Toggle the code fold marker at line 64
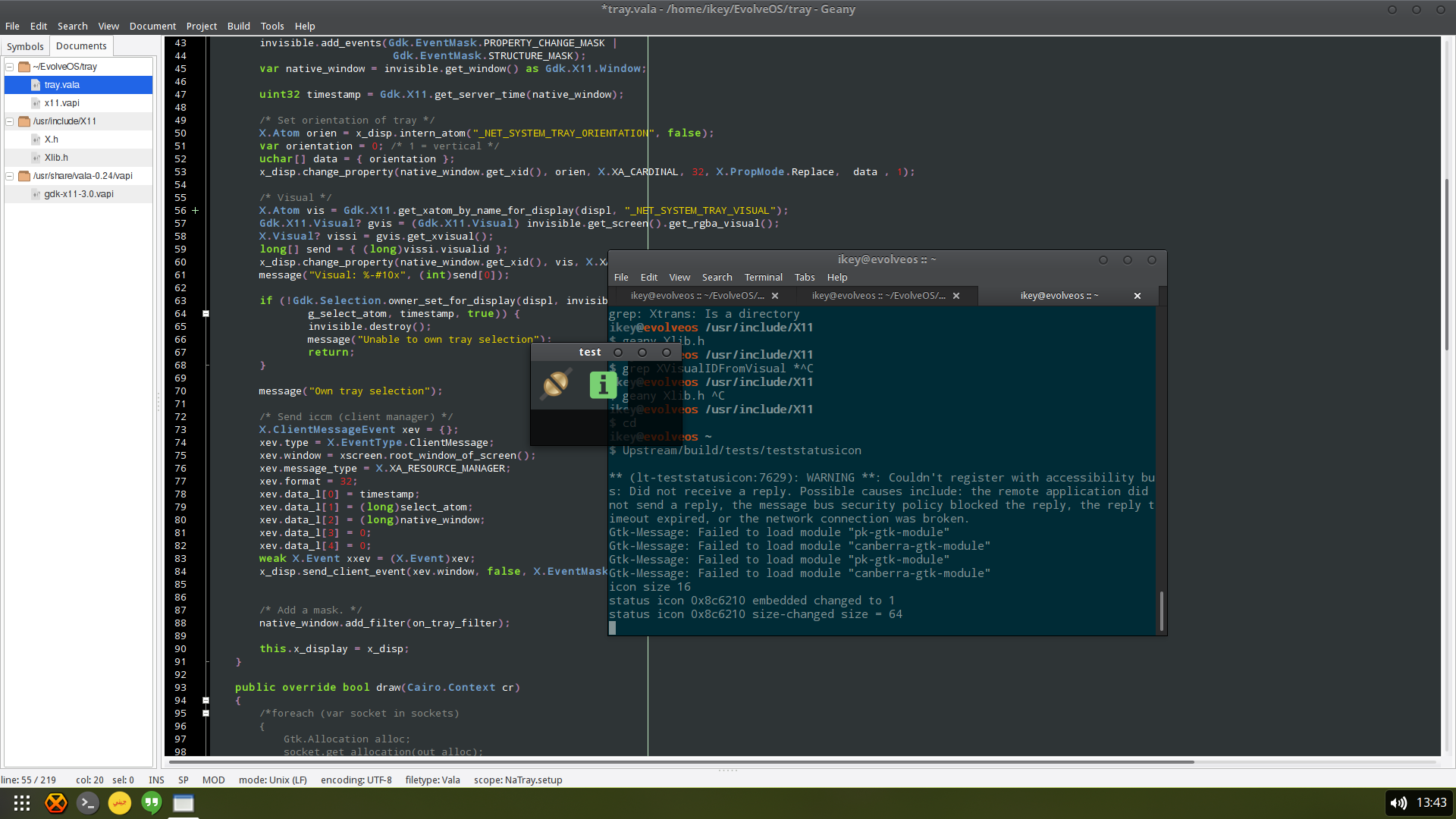Image resolution: width=1456 pixels, height=819 pixels. 206,314
